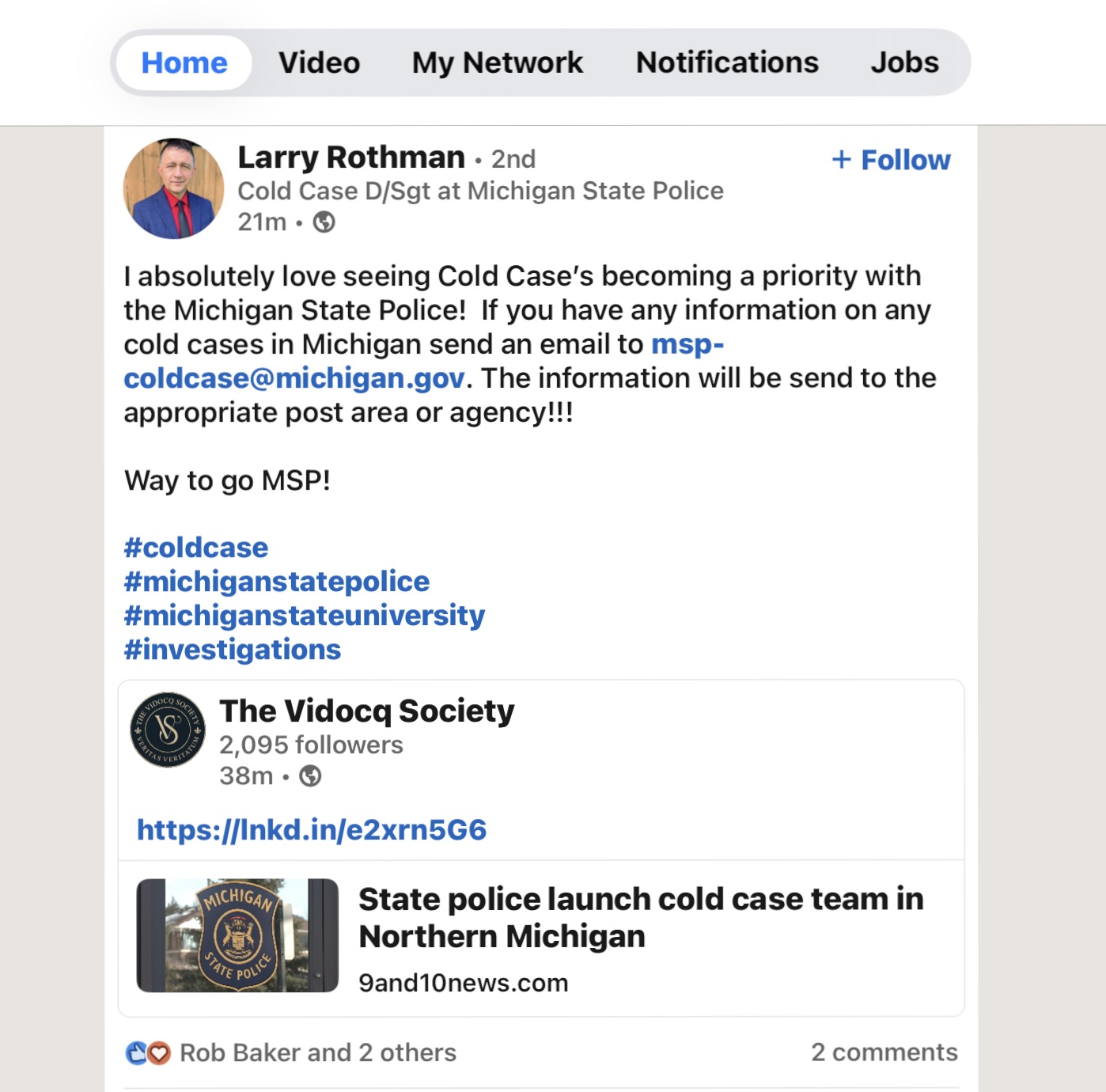
Task: Open the State police cold case article headline
Action: coord(641,917)
